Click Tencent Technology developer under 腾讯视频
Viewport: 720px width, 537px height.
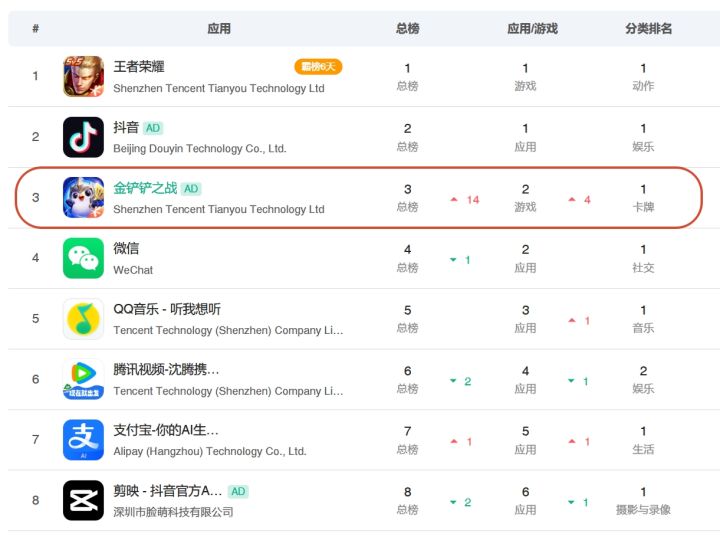pos(228,391)
